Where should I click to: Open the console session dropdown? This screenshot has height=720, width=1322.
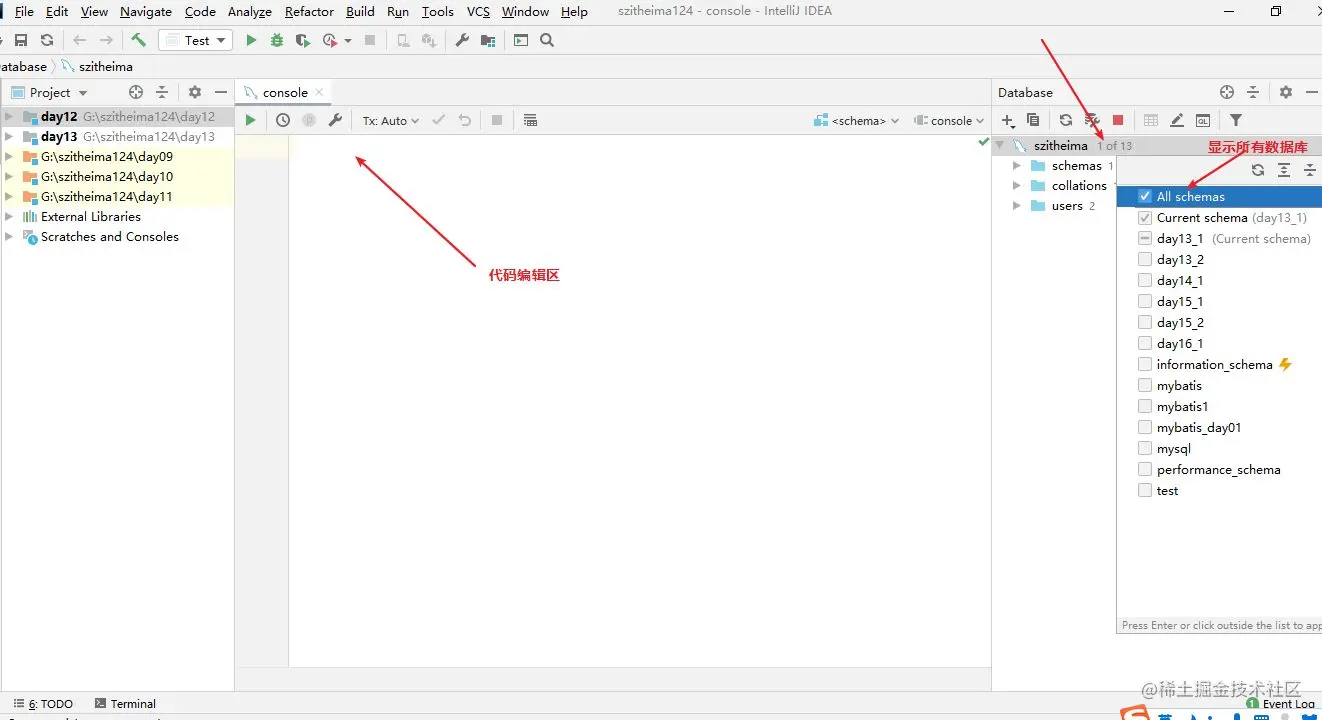point(949,120)
